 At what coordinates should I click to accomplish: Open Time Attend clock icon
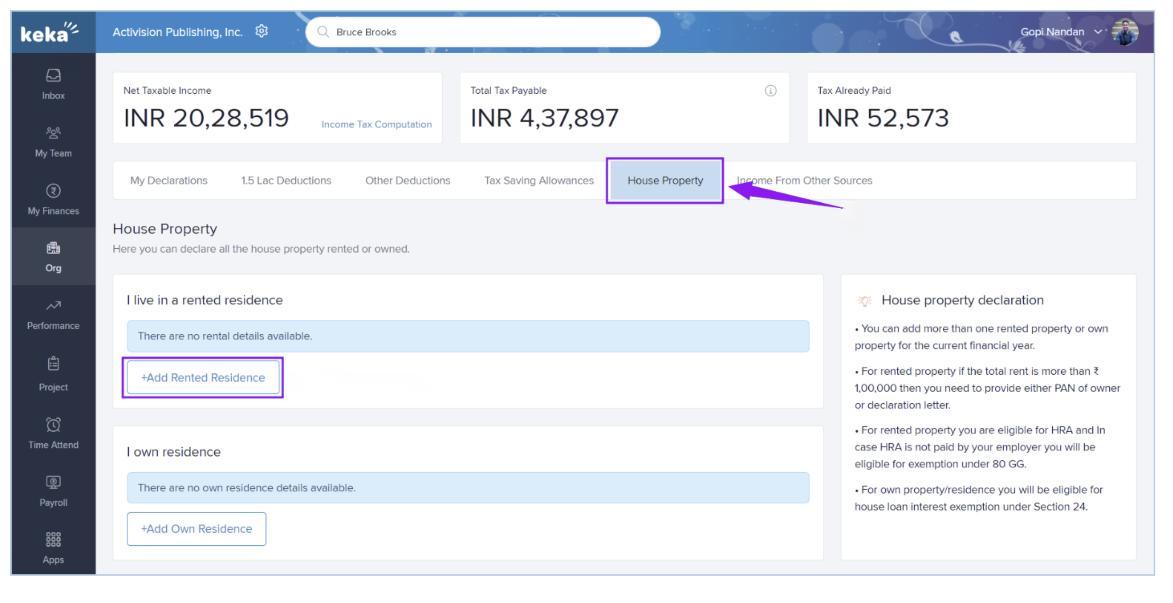tap(53, 425)
